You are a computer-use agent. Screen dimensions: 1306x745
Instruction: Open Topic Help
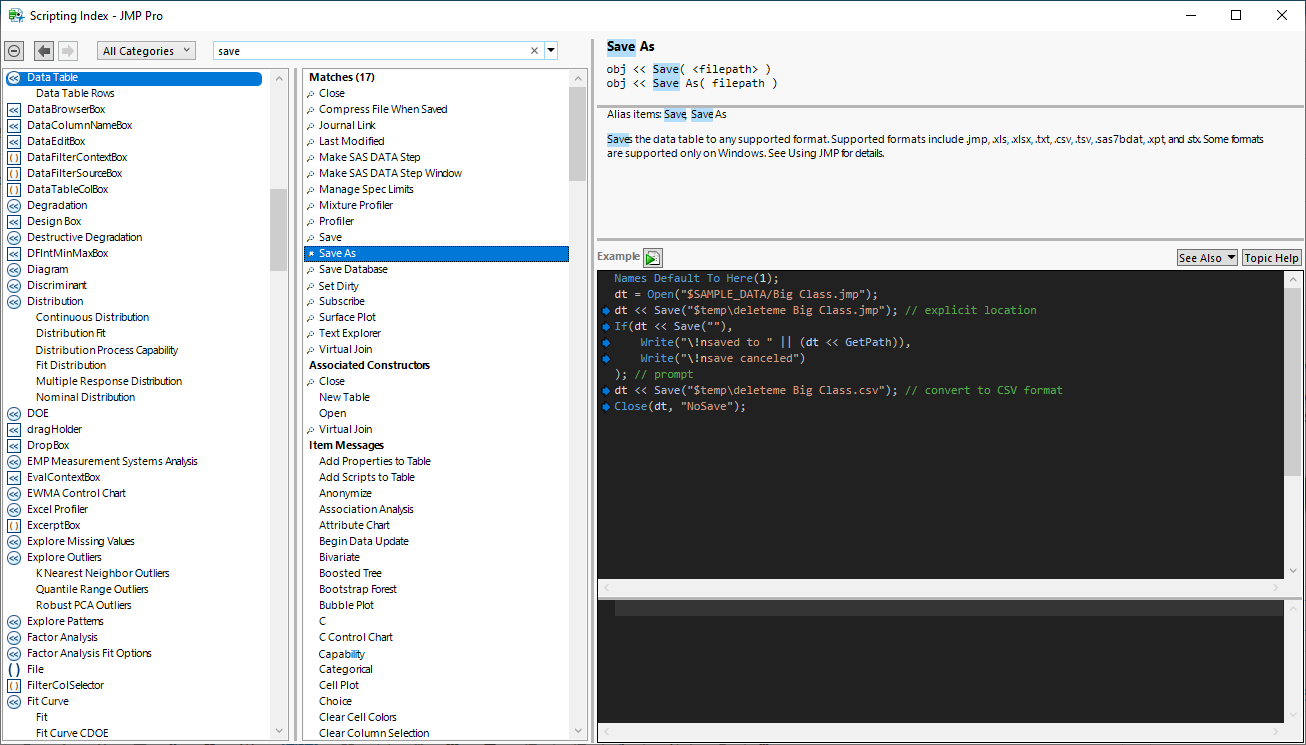(1271, 258)
